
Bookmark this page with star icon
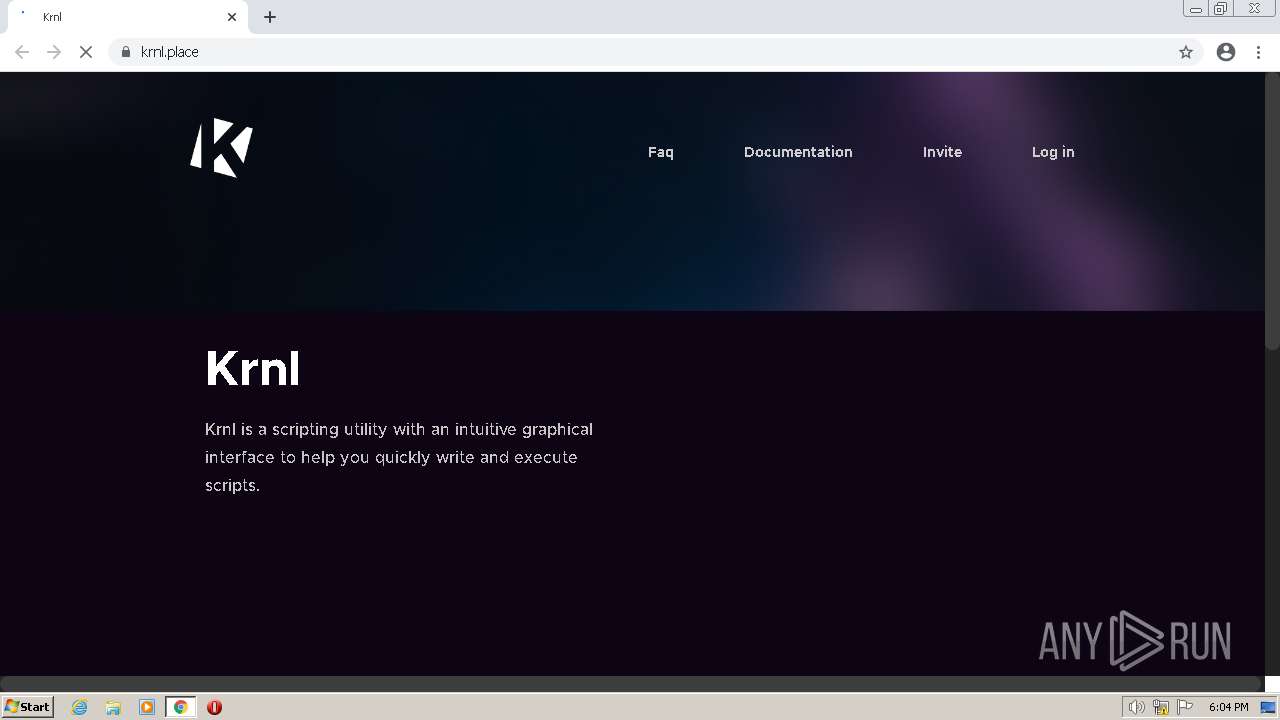point(1186,52)
